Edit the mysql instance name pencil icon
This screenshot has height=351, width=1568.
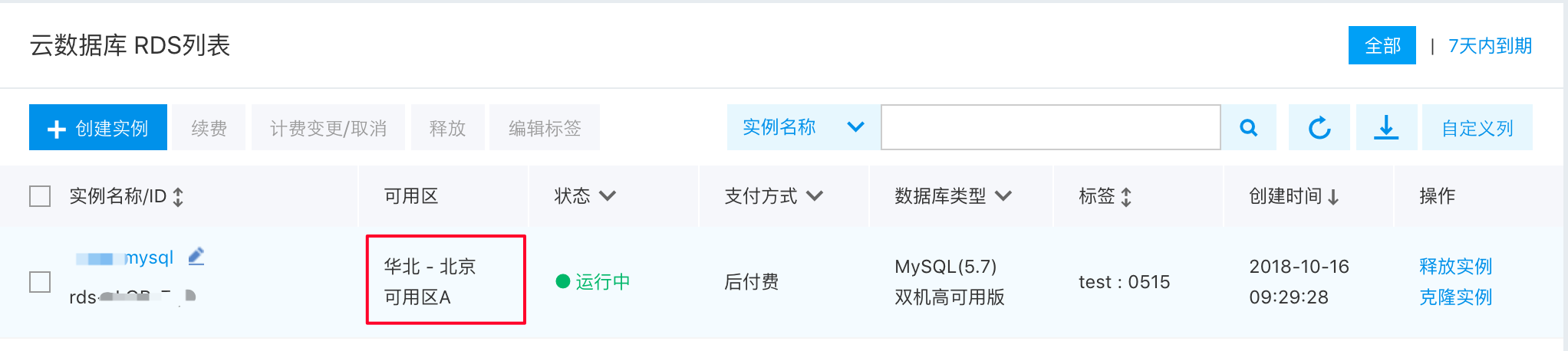196,256
